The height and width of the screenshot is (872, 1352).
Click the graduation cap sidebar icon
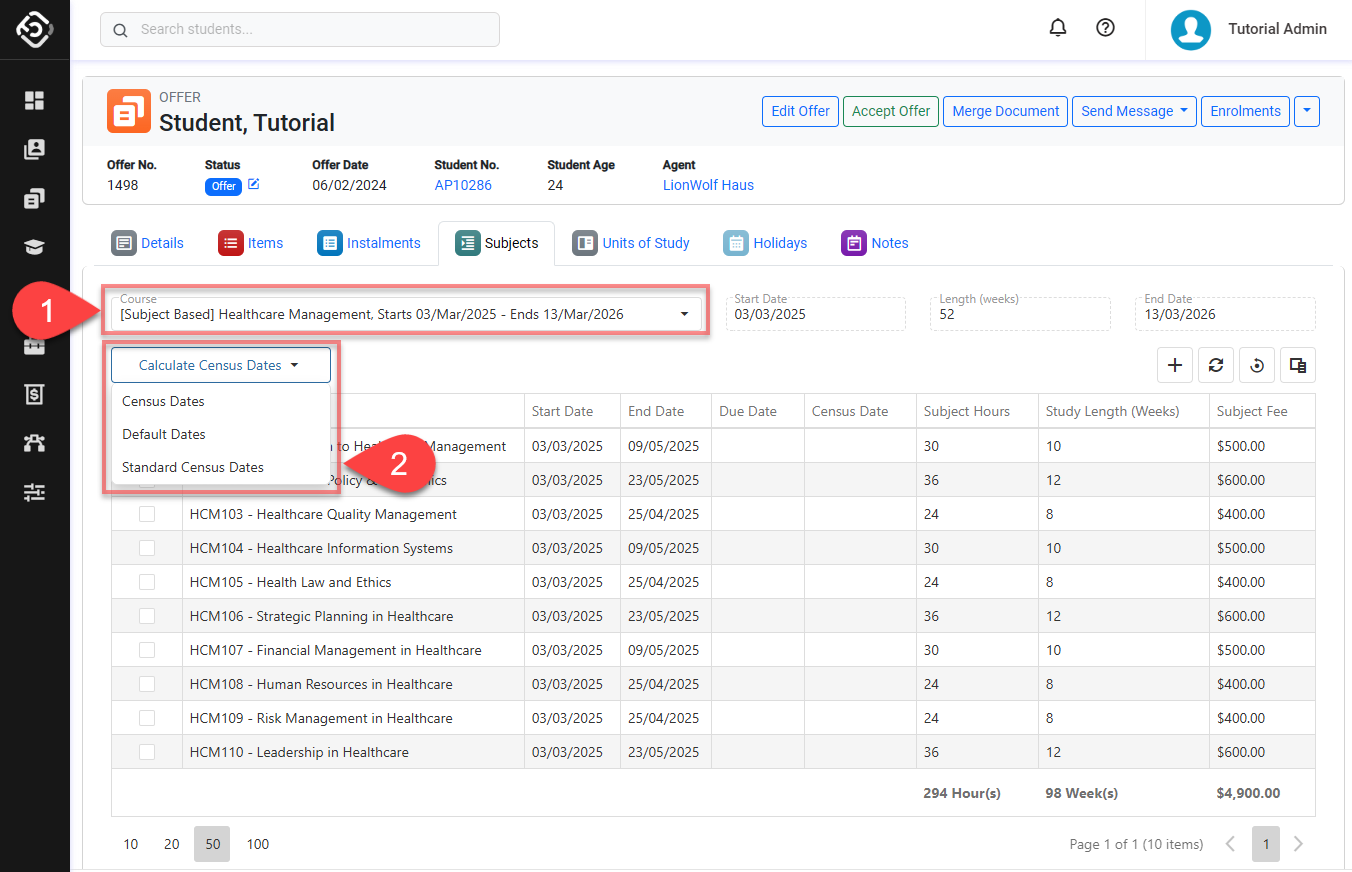pos(35,247)
